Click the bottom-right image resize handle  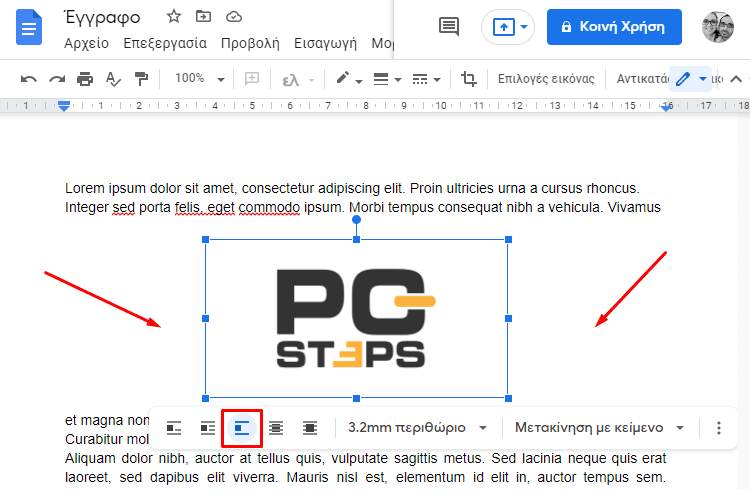[x=508, y=398]
